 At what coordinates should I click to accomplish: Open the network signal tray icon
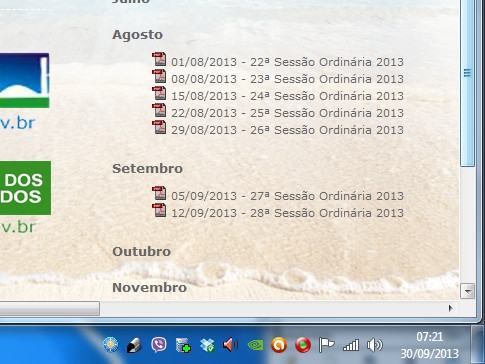click(351, 345)
